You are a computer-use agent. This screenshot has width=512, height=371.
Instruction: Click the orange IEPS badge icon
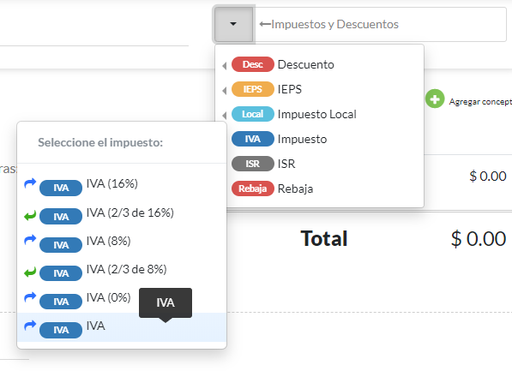pyautogui.click(x=253, y=89)
